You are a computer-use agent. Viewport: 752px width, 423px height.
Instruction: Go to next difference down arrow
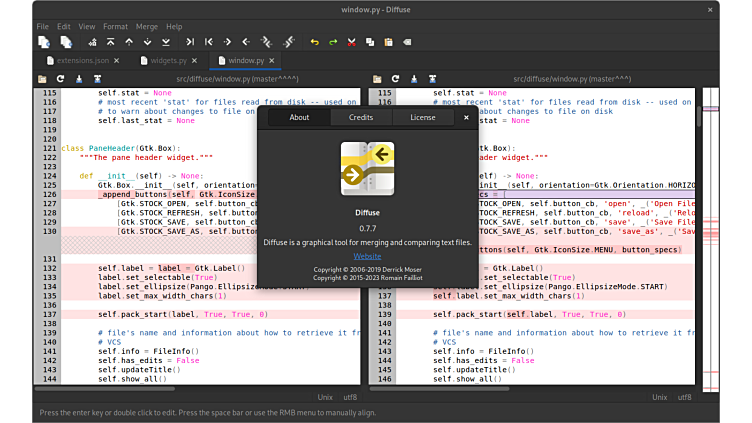point(147,42)
